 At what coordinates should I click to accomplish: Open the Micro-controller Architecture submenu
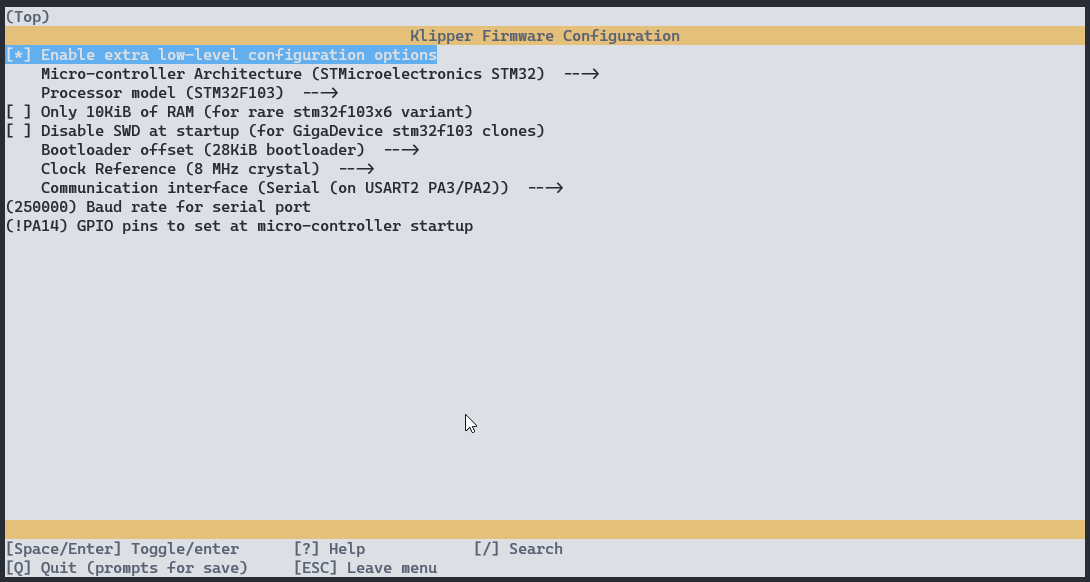(x=300, y=73)
